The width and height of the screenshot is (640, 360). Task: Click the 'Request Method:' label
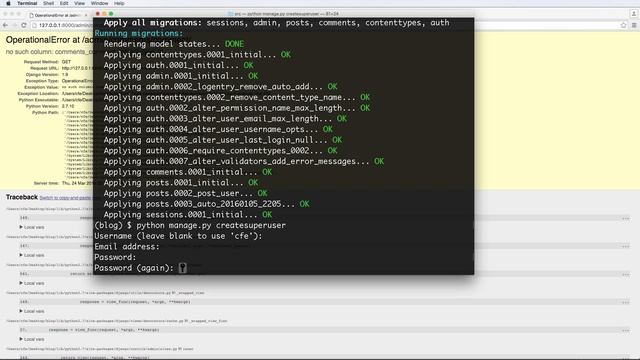[x=41, y=62]
